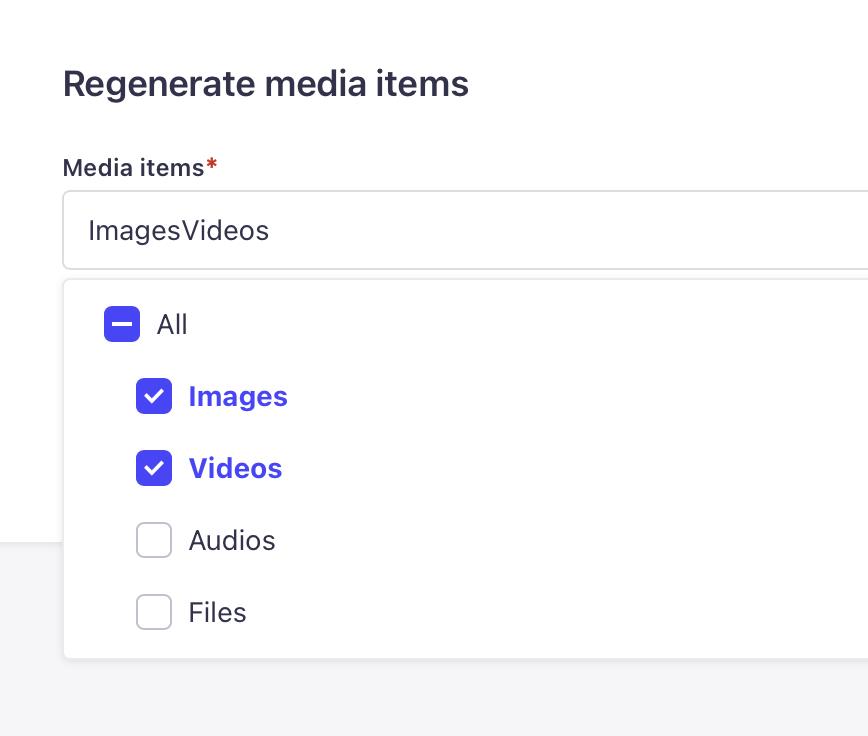Image resolution: width=868 pixels, height=736 pixels.
Task: Toggle the indeterminate All checkbox
Action: (122, 325)
